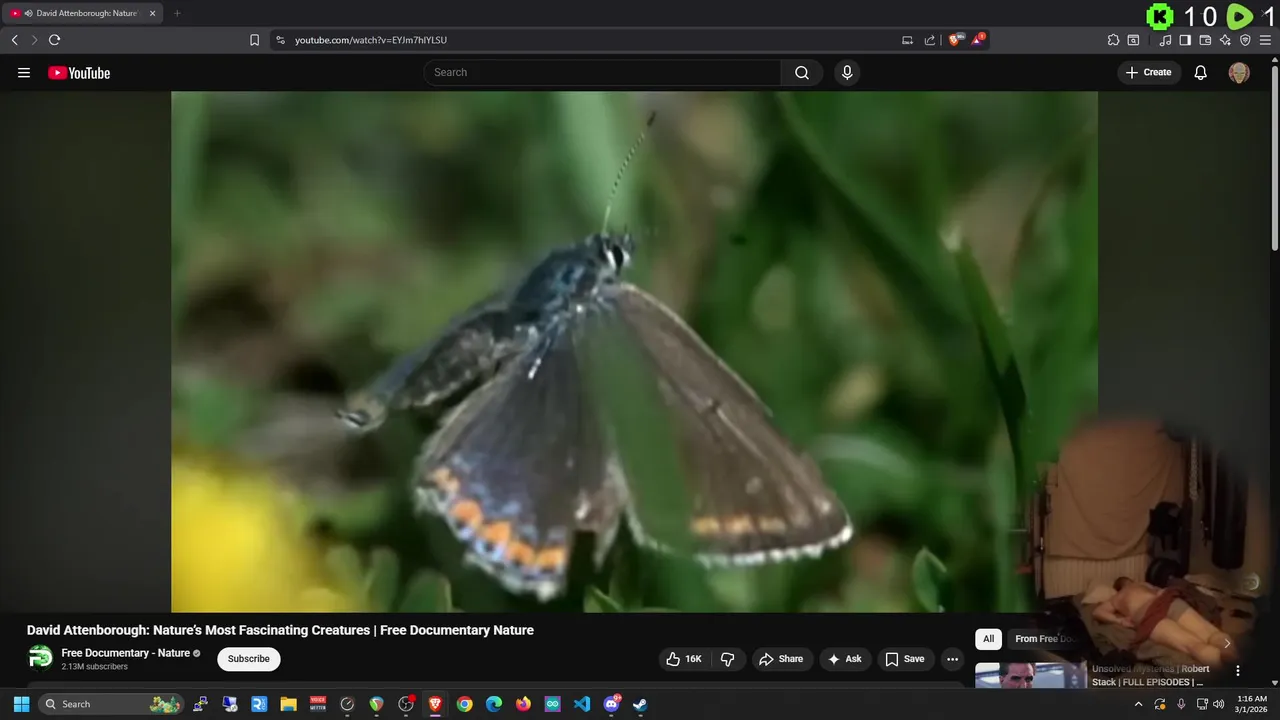Open the YouTube guide hamburger menu
The width and height of the screenshot is (1280, 720).
24,73
